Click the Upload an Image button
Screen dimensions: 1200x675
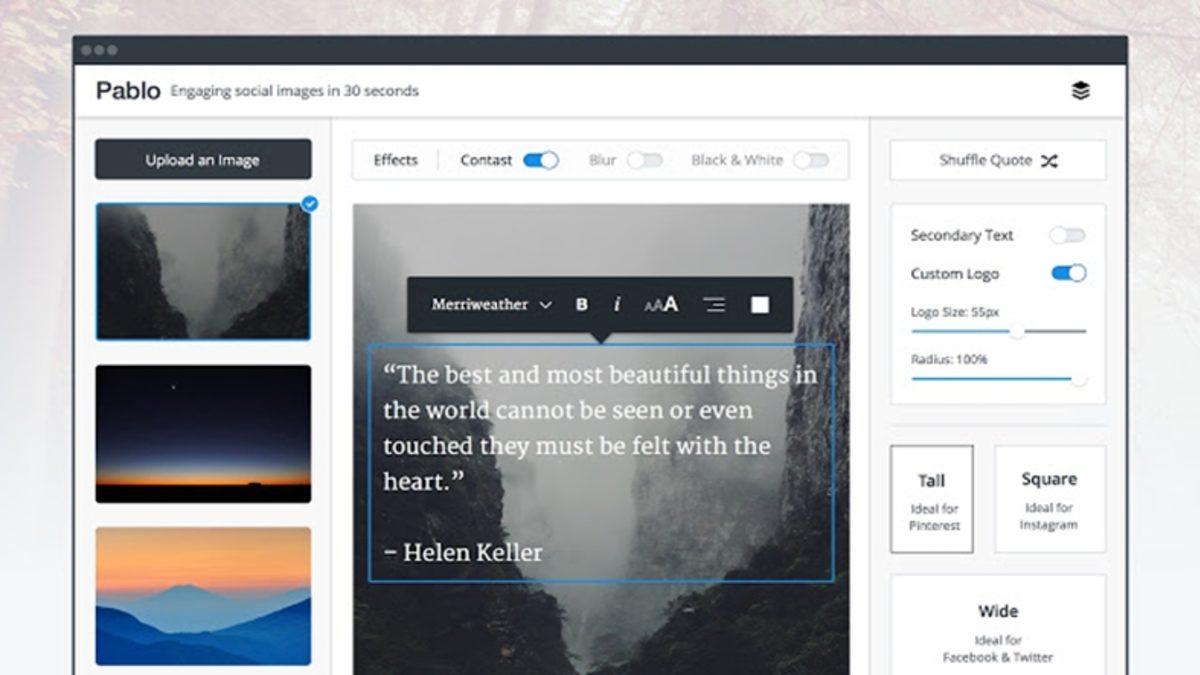(x=203, y=160)
